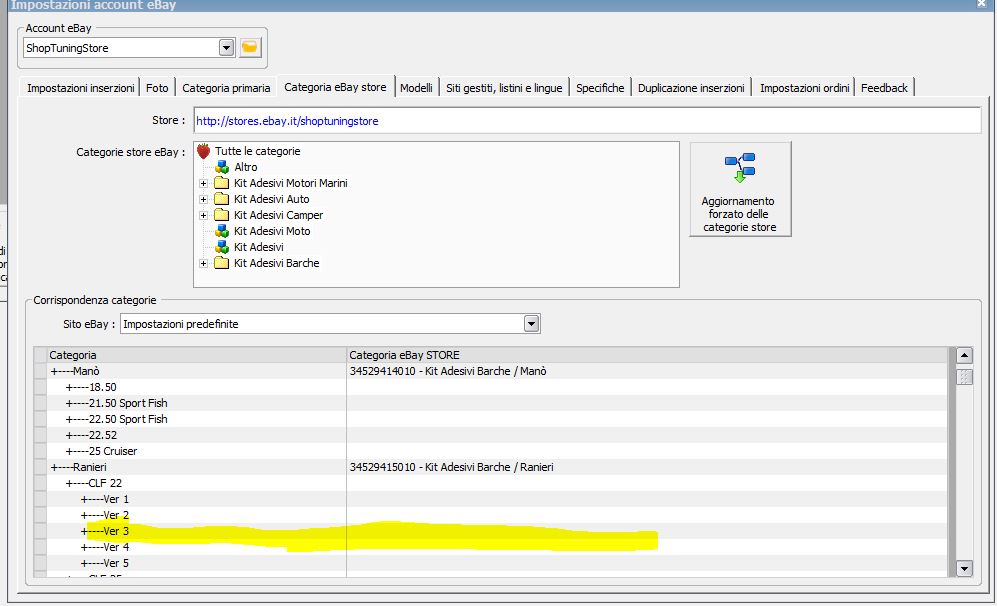Expand the Kit Adesivi Camper node
The width and height of the screenshot is (997, 606).
203,215
